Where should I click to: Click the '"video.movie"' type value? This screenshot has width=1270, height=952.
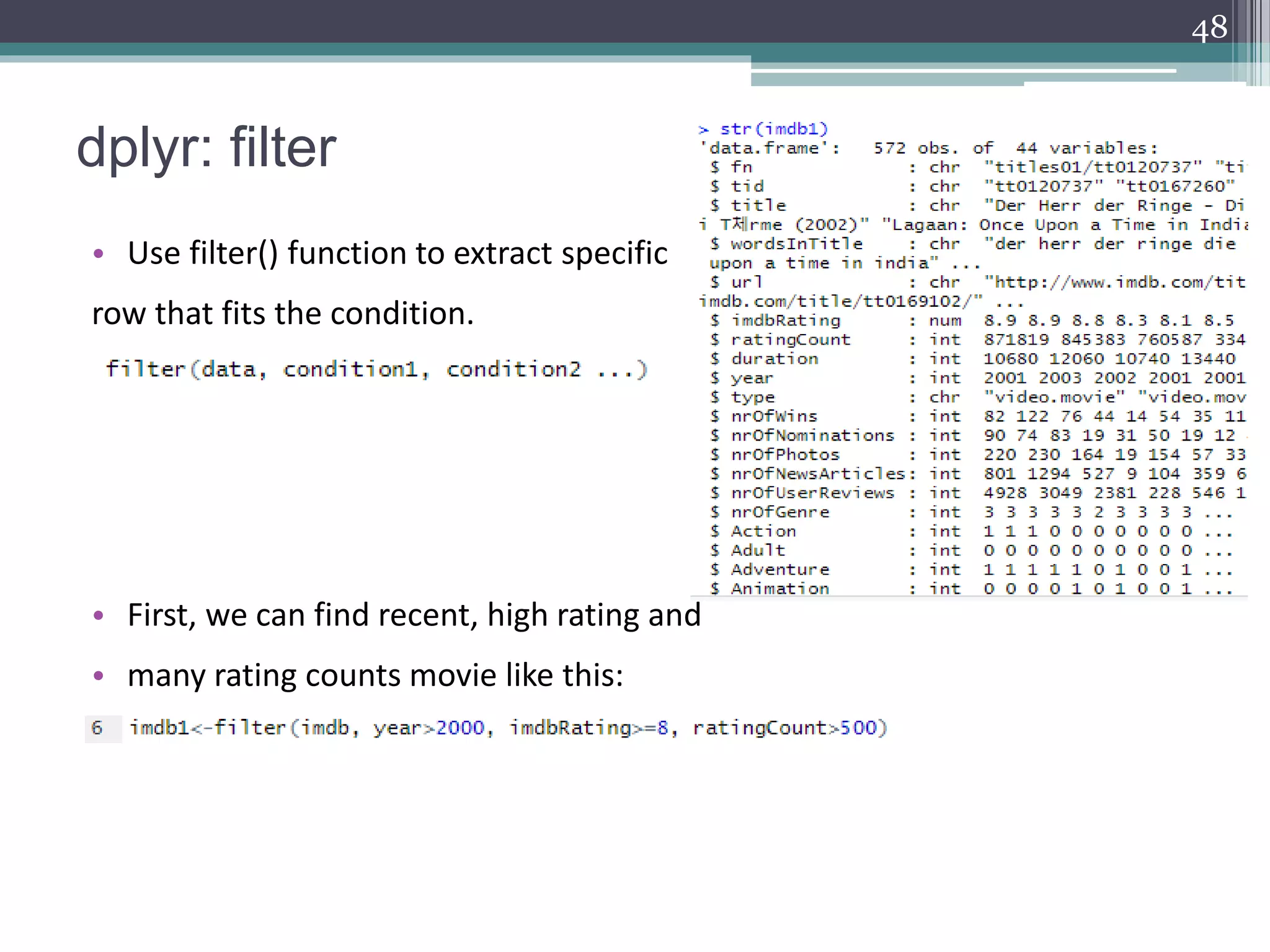point(1054,398)
